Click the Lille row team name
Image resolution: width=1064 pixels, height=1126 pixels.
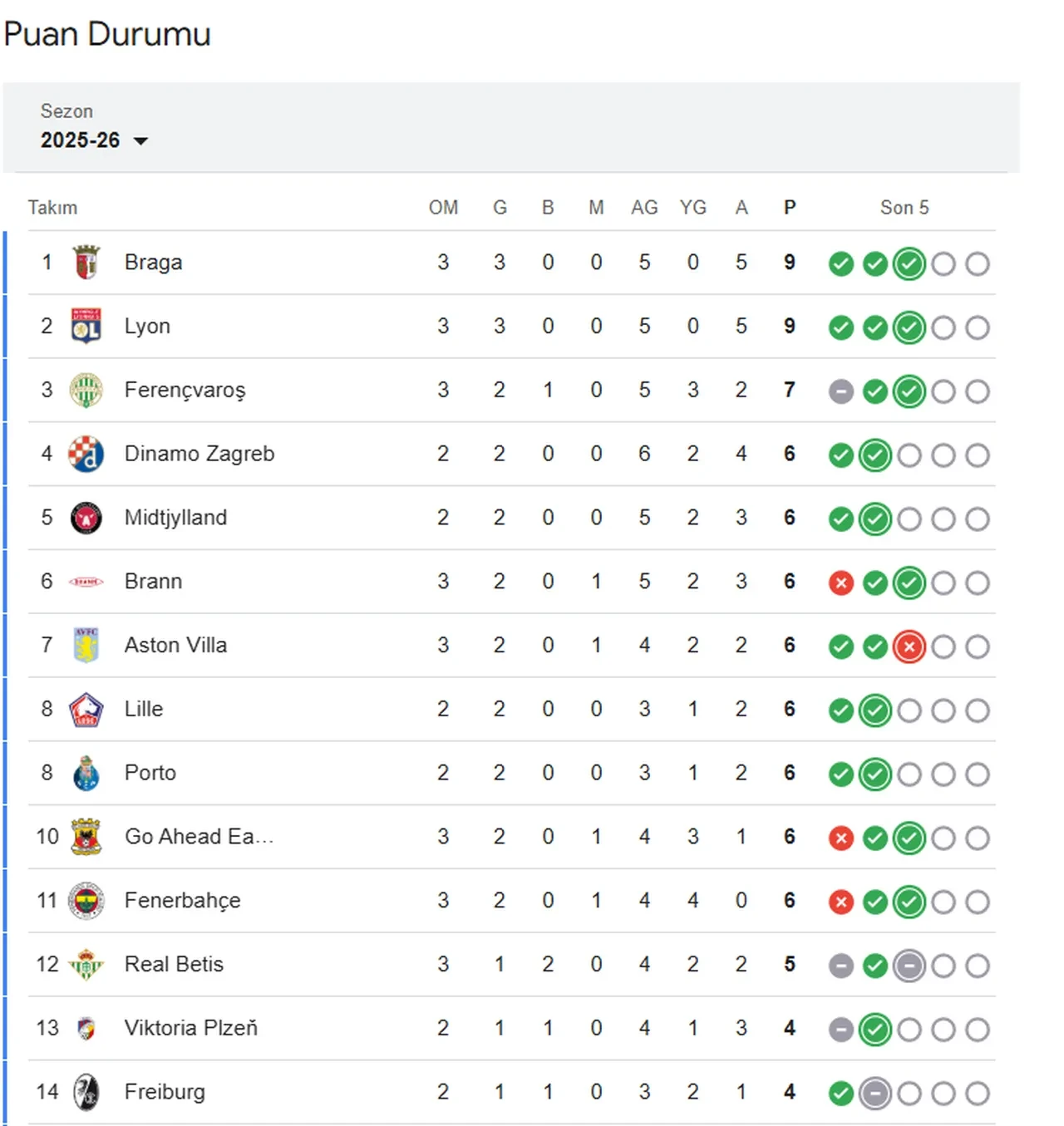[144, 709]
